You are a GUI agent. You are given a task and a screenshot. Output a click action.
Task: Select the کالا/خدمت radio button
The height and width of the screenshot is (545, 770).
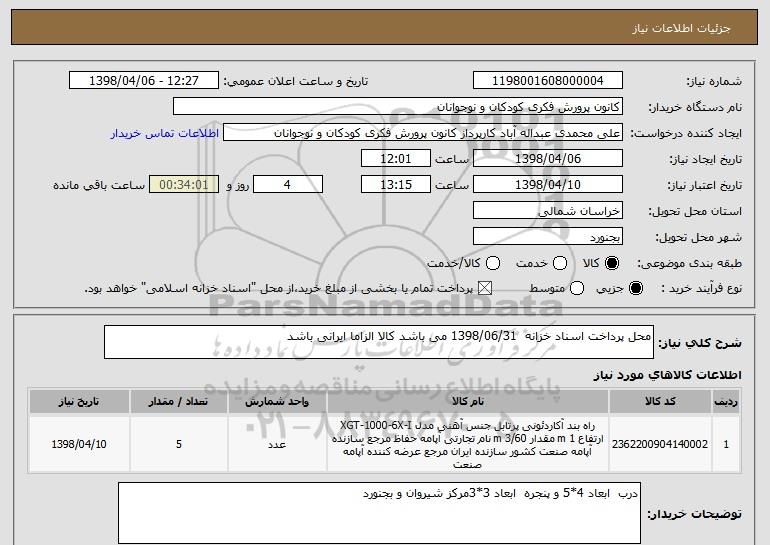tap(493, 263)
